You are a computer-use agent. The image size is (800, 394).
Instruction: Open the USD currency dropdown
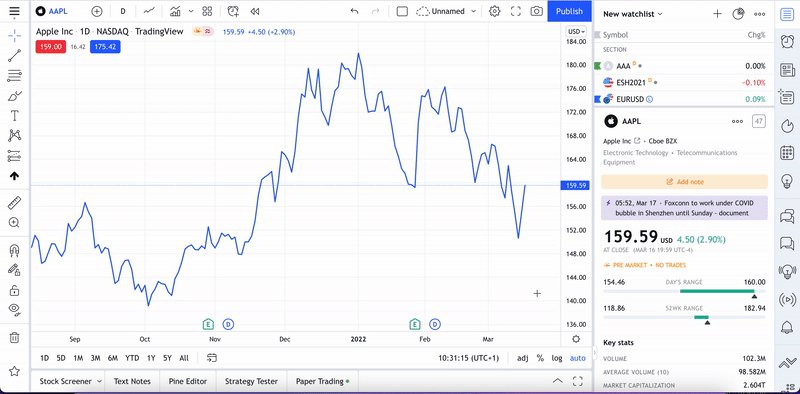pyautogui.click(x=576, y=32)
